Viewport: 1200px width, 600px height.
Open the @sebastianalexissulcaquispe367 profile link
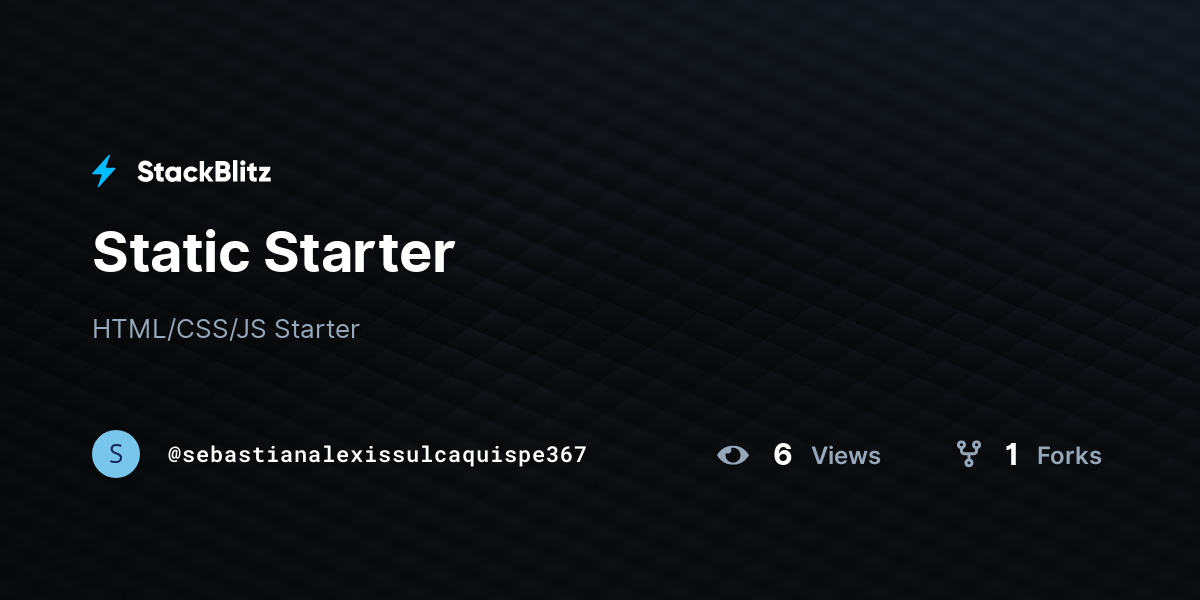[377, 455]
